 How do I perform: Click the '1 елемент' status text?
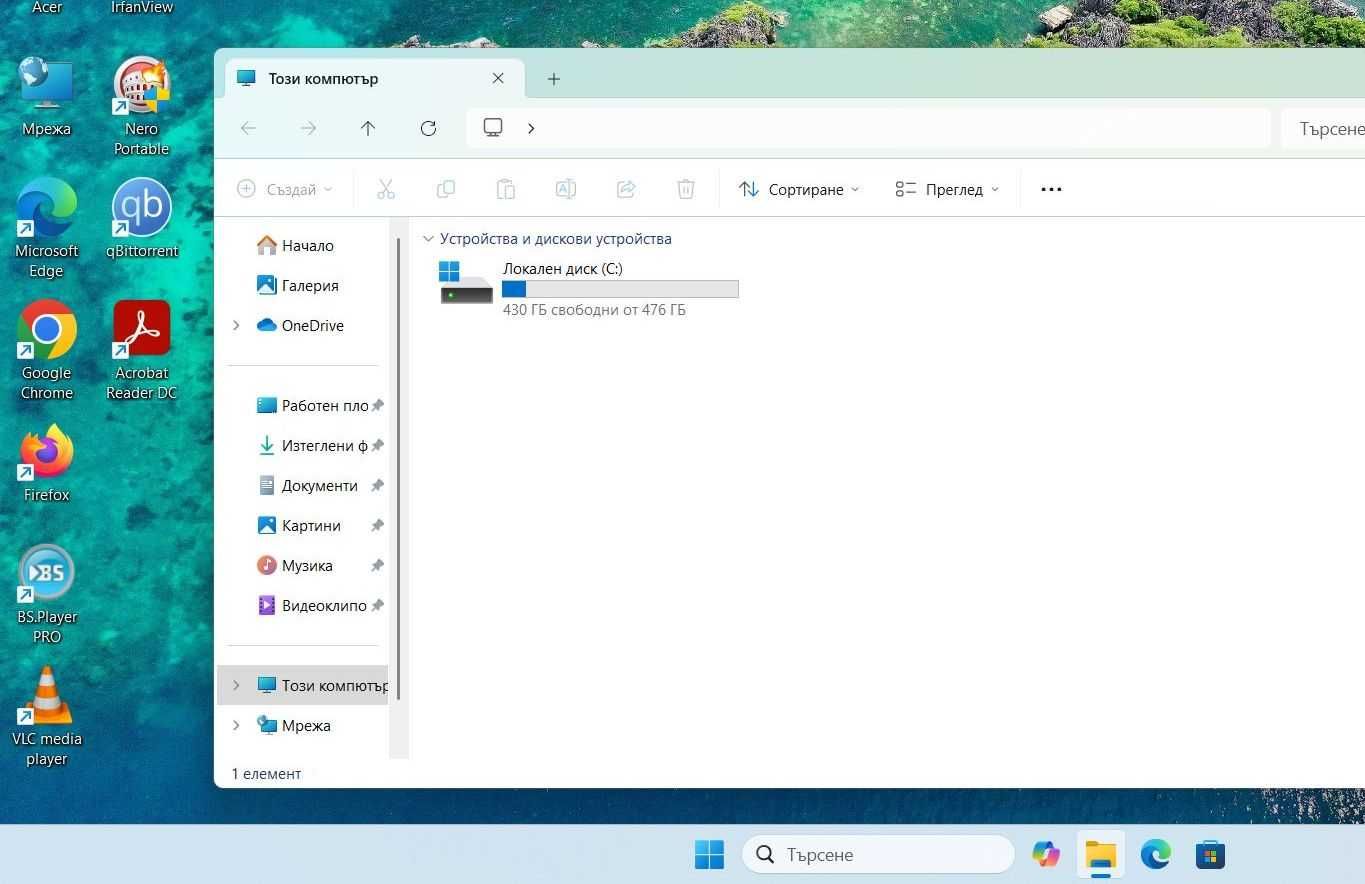(x=266, y=773)
